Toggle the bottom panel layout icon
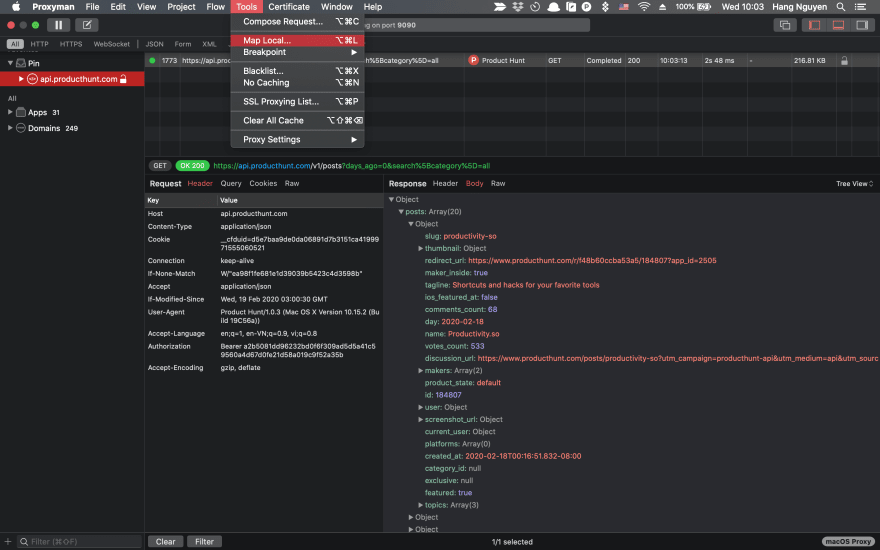880x550 pixels. pos(838,25)
